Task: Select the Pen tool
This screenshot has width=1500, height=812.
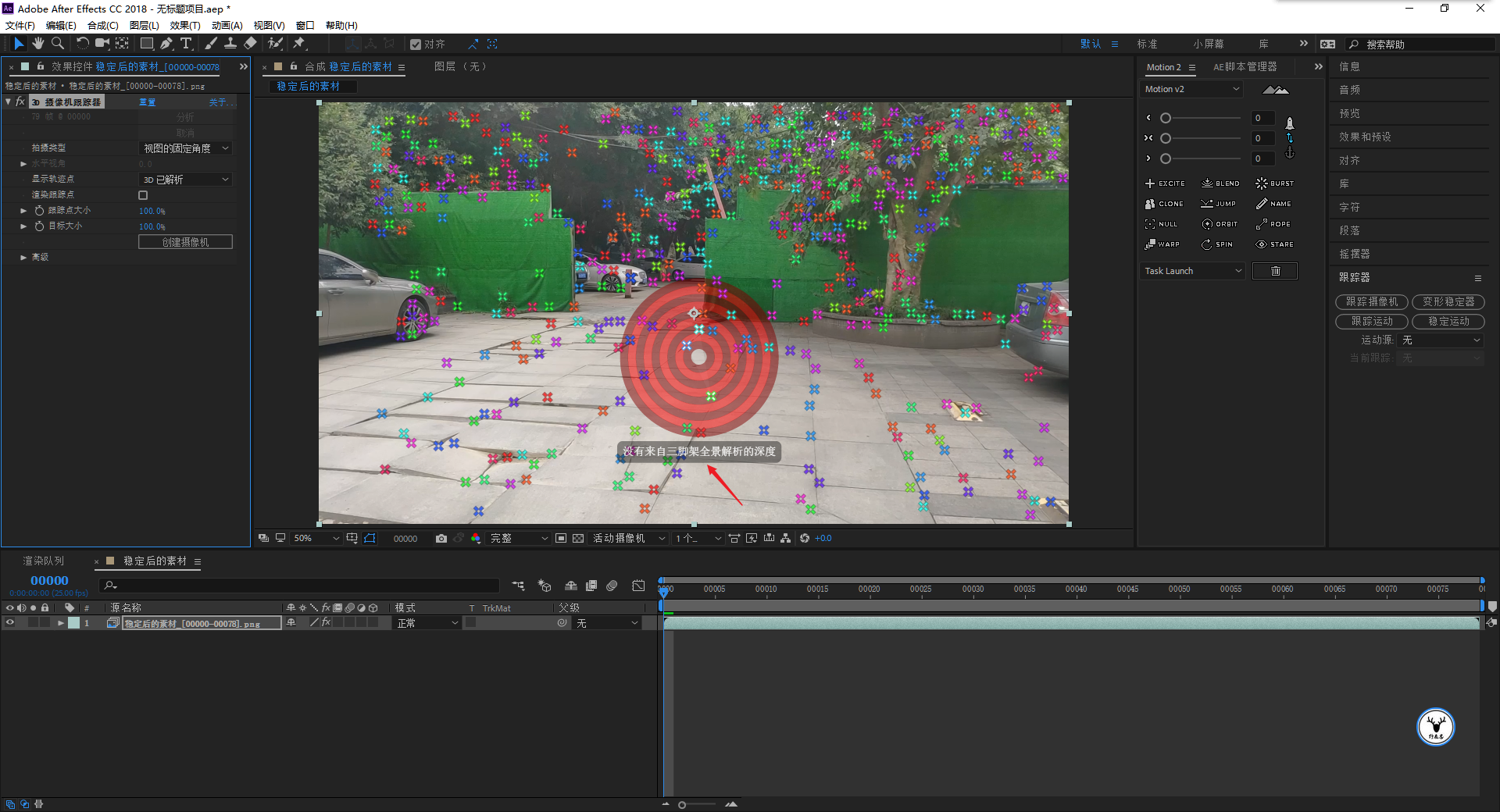Action: [x=166, y=44]
